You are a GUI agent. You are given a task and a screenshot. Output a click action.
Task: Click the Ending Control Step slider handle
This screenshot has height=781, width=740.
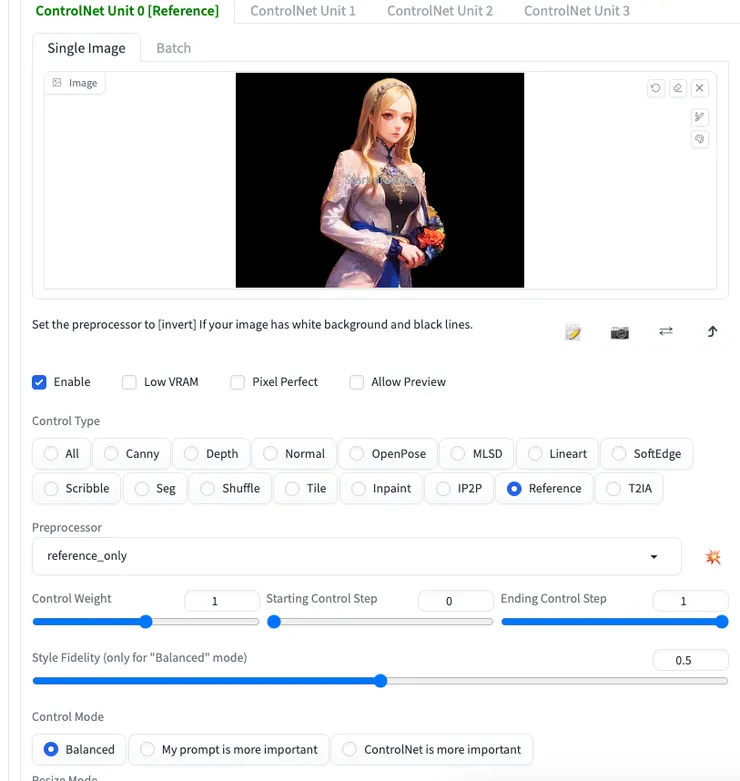[722, 622]
